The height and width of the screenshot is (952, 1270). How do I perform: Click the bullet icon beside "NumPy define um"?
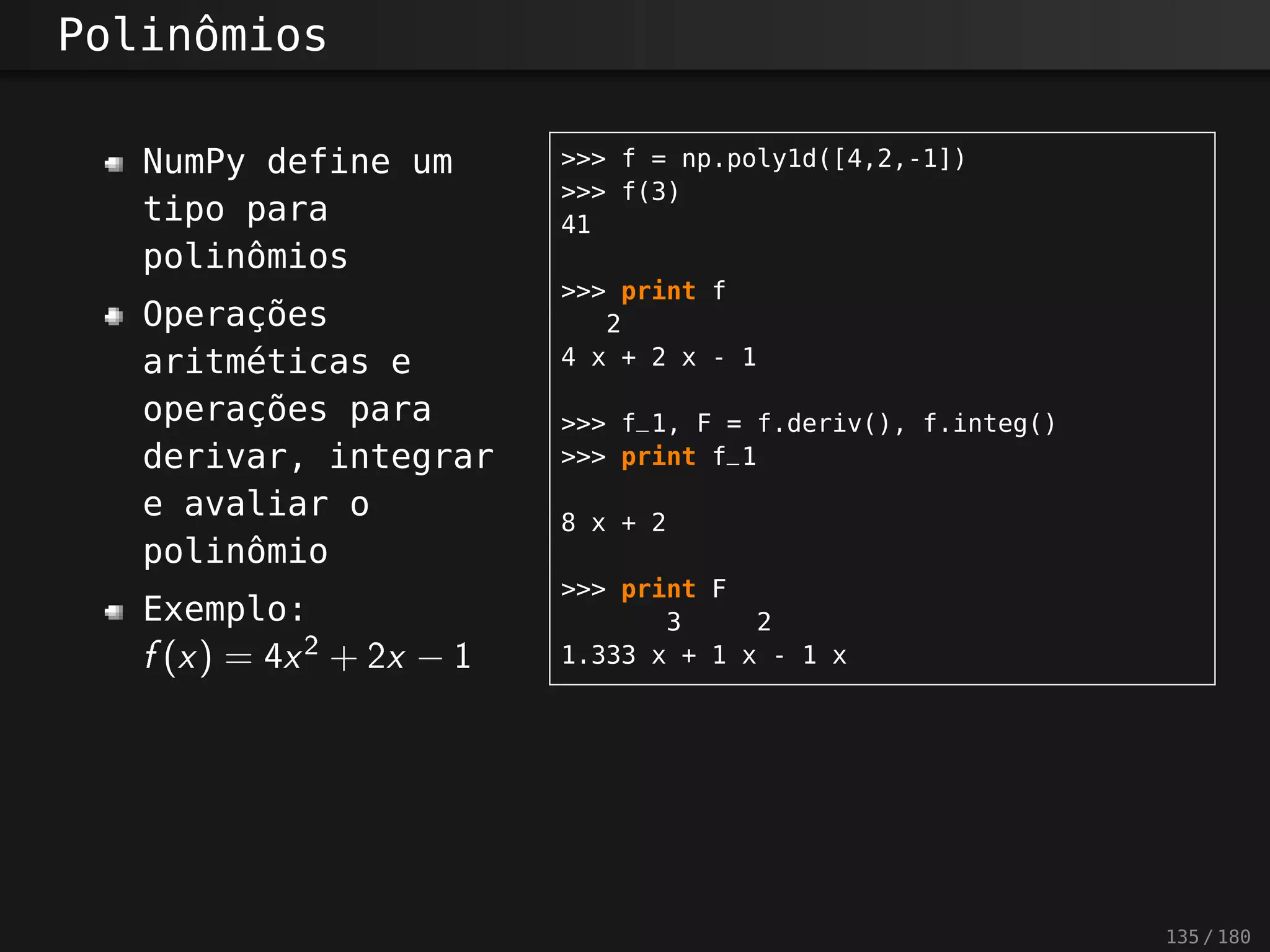(114, 164)
